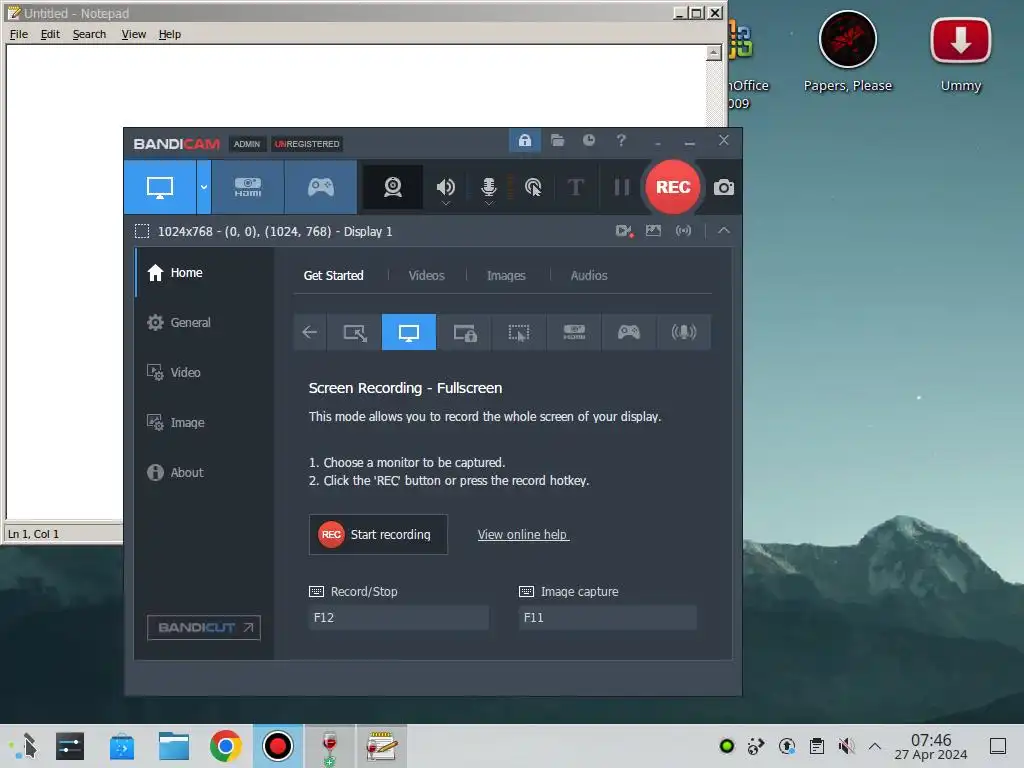The width and height of the screenshot is (1024, 768).
Task: Switch to Images tab
Action: click(x=506, y=276)
